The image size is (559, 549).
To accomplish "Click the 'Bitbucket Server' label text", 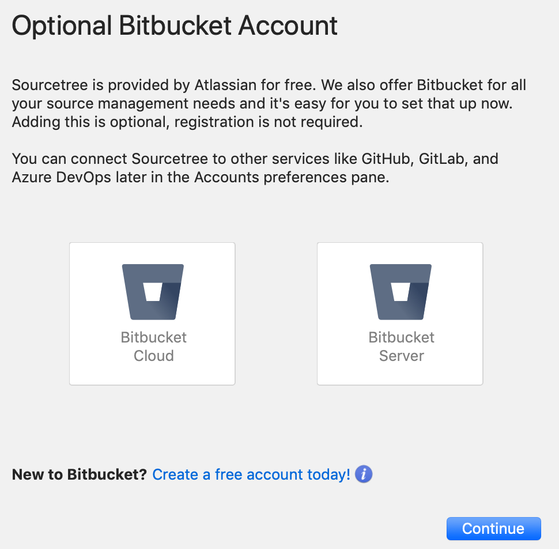I will coord(401,347).
